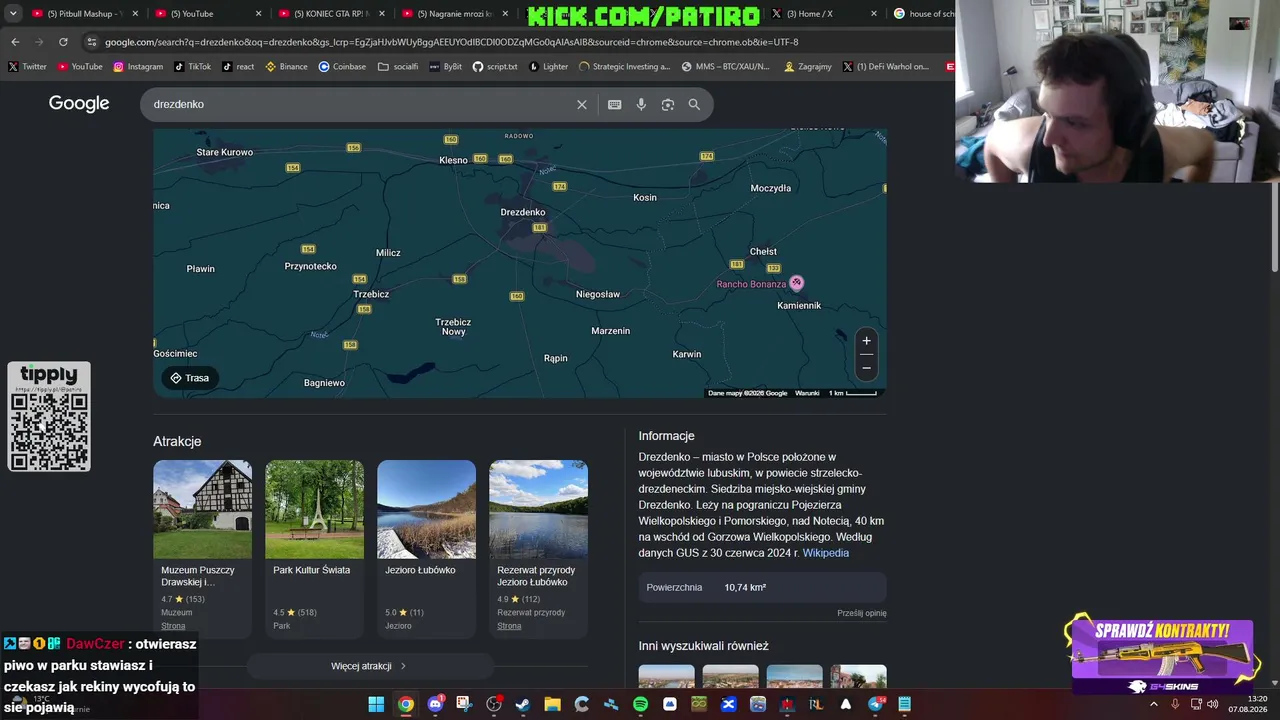View site information in the address bar
This screenshot has width=1280, height=720.
click(92, 42)
